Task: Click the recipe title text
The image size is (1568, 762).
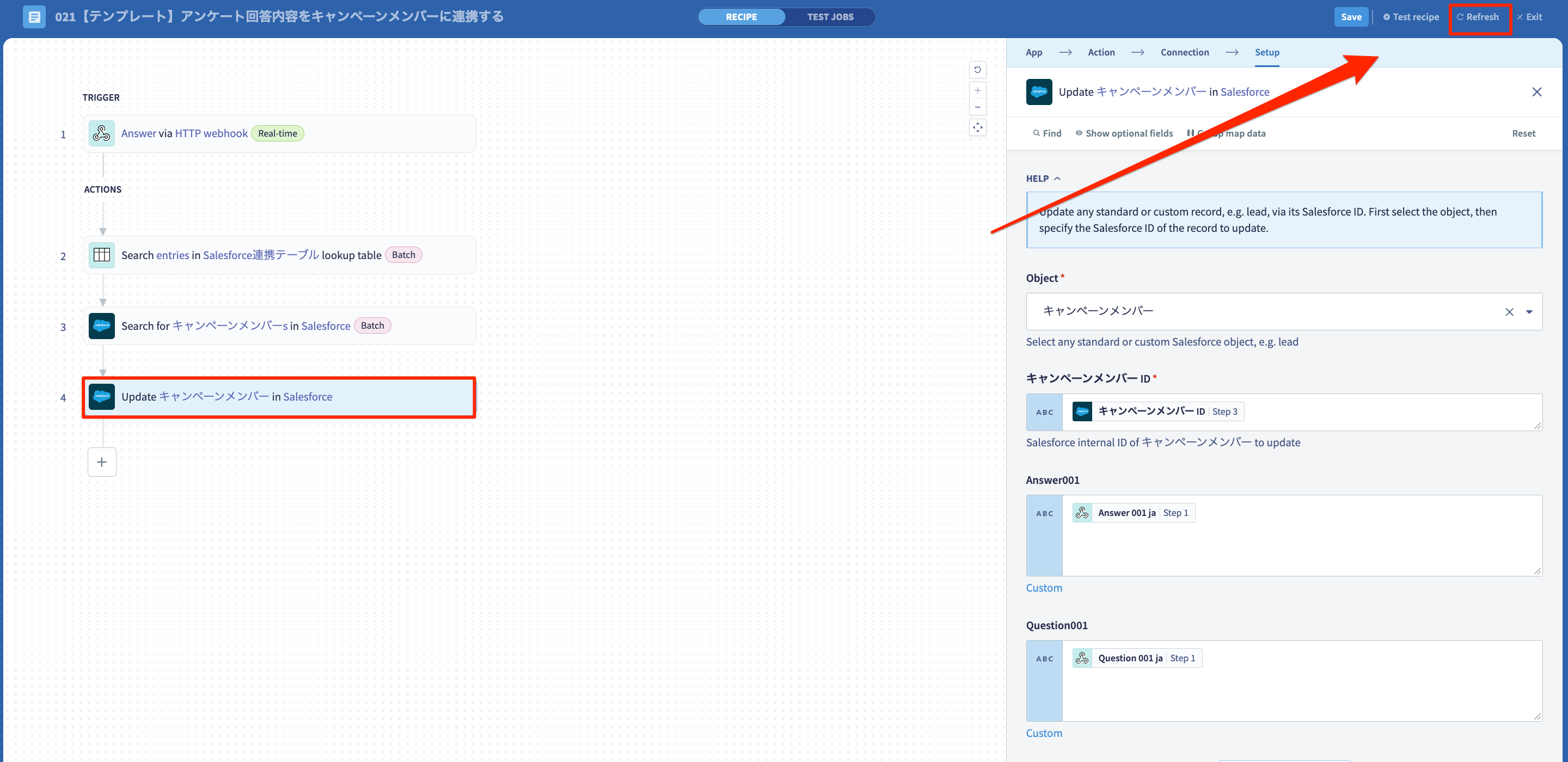Action: coord(279,16)
